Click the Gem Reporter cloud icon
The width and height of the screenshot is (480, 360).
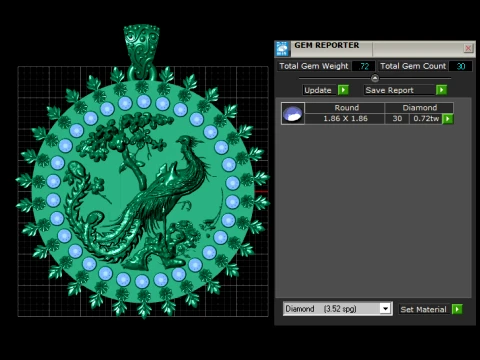[282, 49]
